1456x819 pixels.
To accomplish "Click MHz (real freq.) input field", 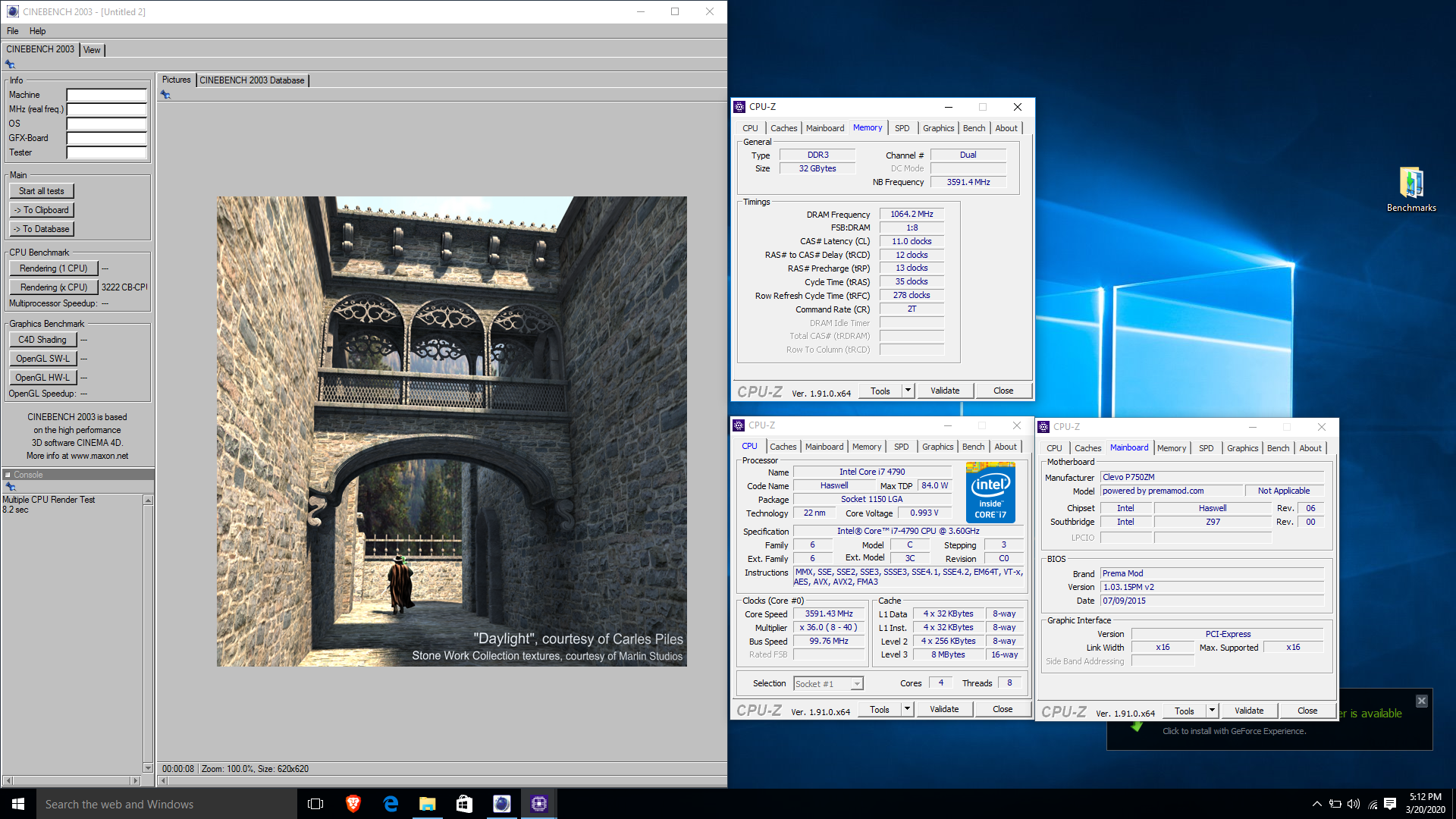I will click(106, 109).
